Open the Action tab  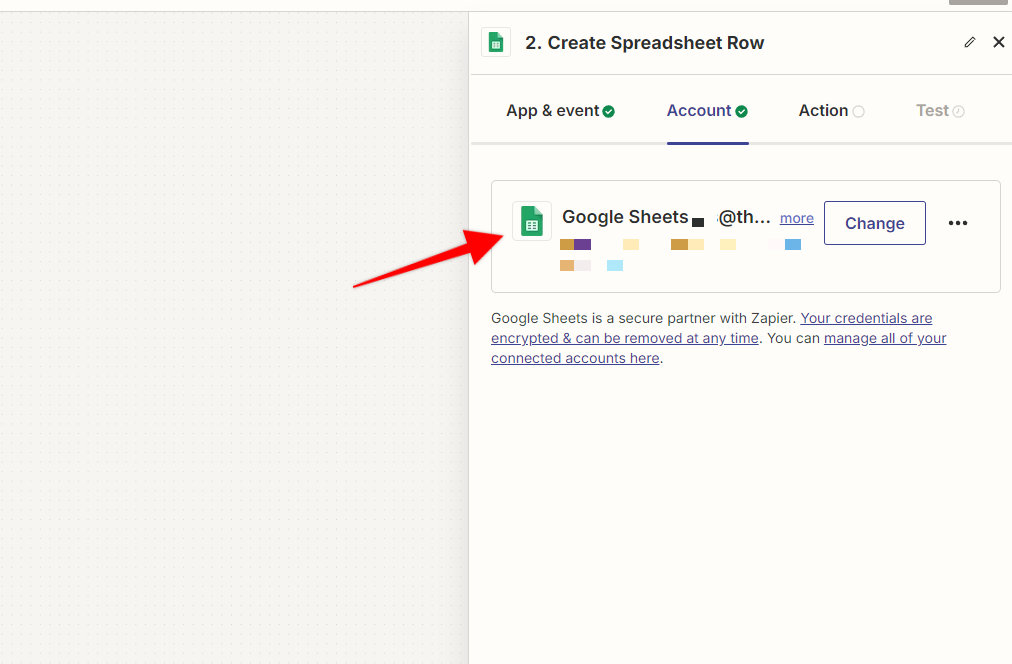(x=824, y=110)
